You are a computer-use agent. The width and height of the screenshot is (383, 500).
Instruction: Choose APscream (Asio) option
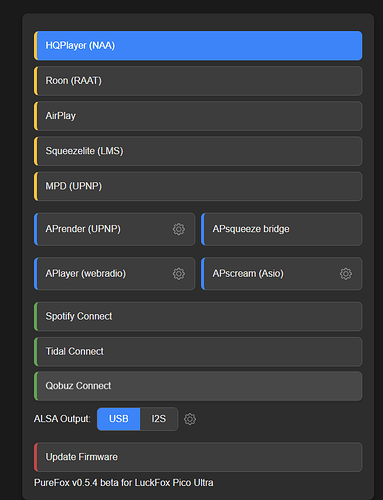282,274
